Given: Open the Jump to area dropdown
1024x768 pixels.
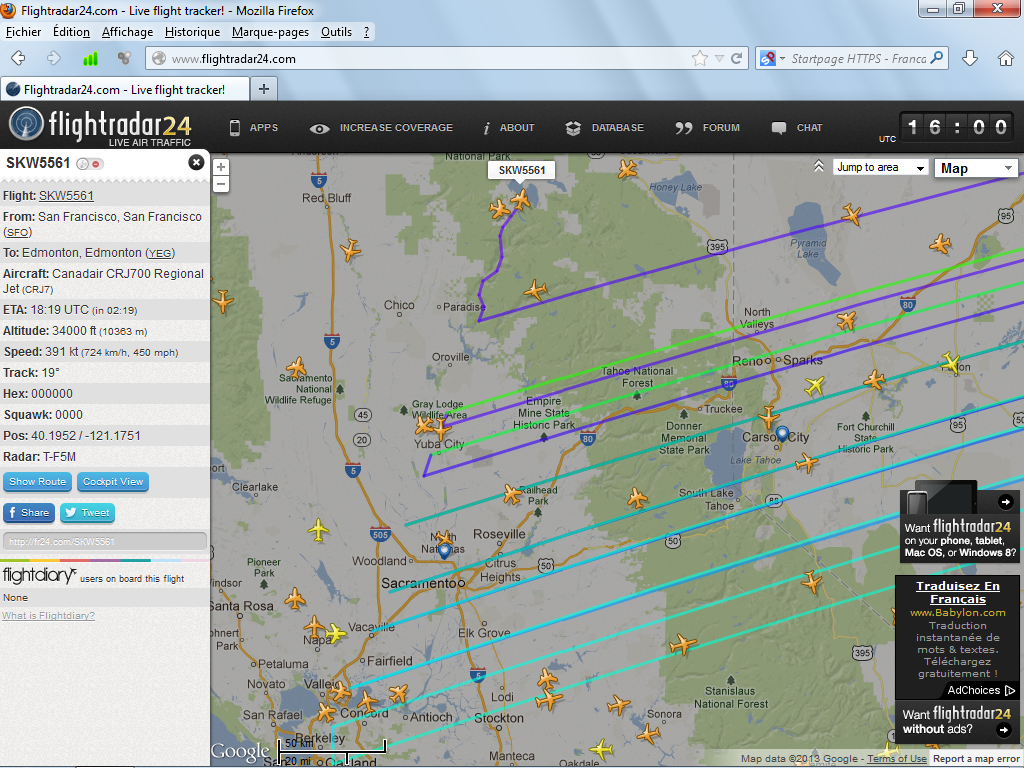Looking at the screenshot, I should click(x=880, y=168).
